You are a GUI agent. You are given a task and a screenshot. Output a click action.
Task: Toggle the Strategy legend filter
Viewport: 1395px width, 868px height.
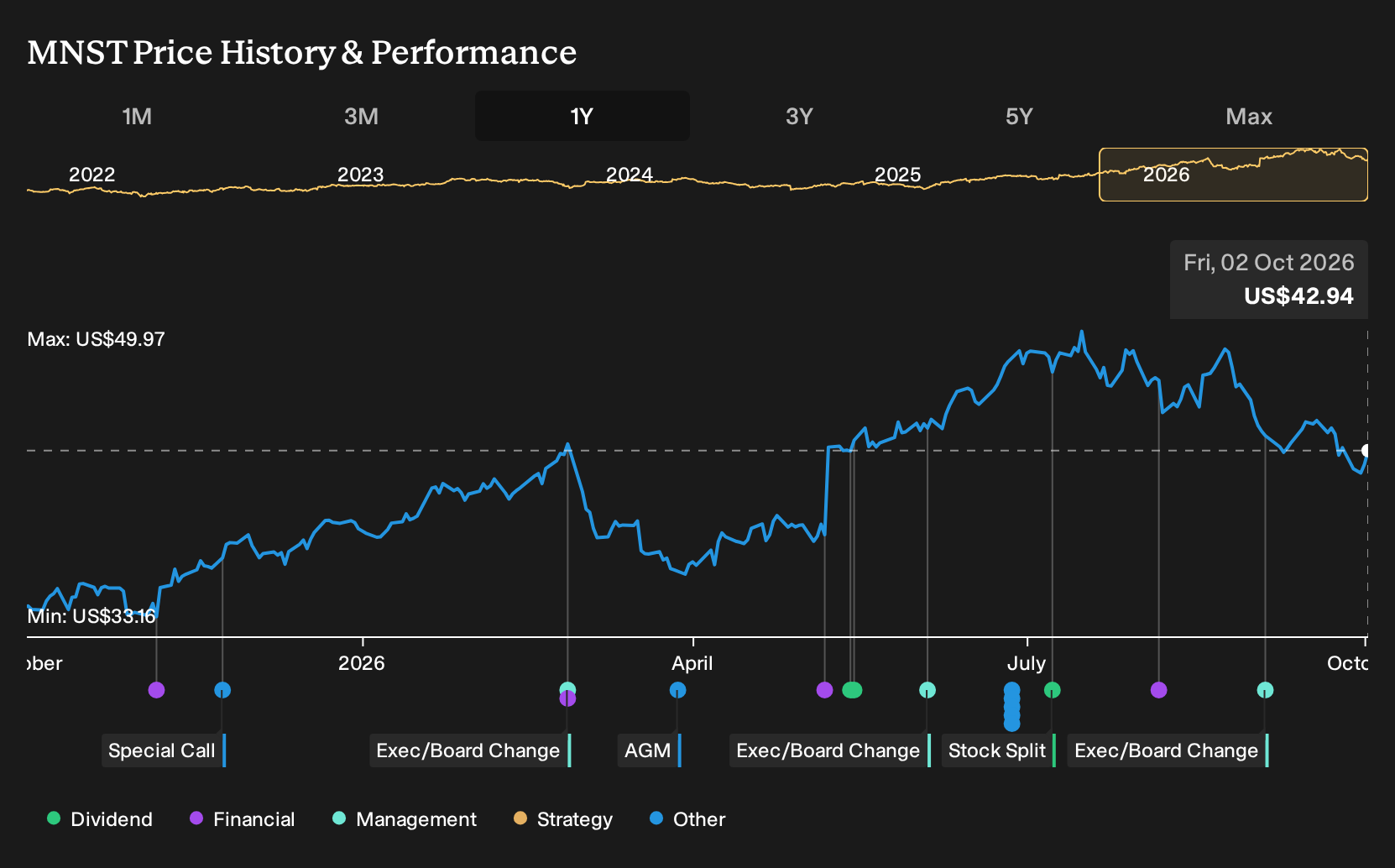563,819
